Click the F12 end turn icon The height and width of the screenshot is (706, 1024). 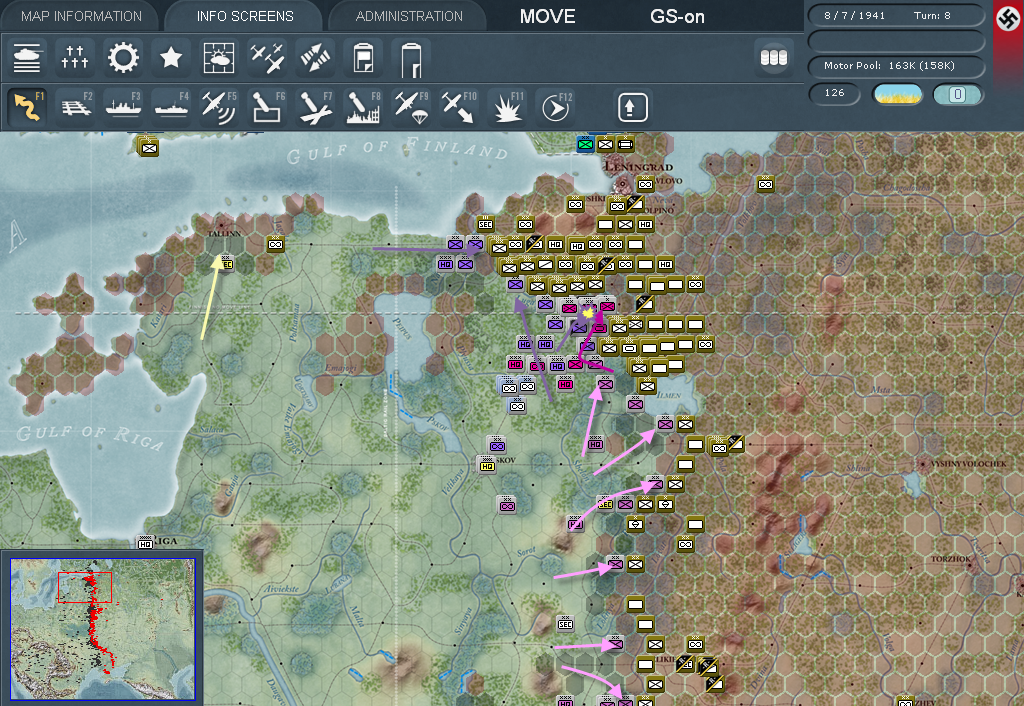[555, 106]
